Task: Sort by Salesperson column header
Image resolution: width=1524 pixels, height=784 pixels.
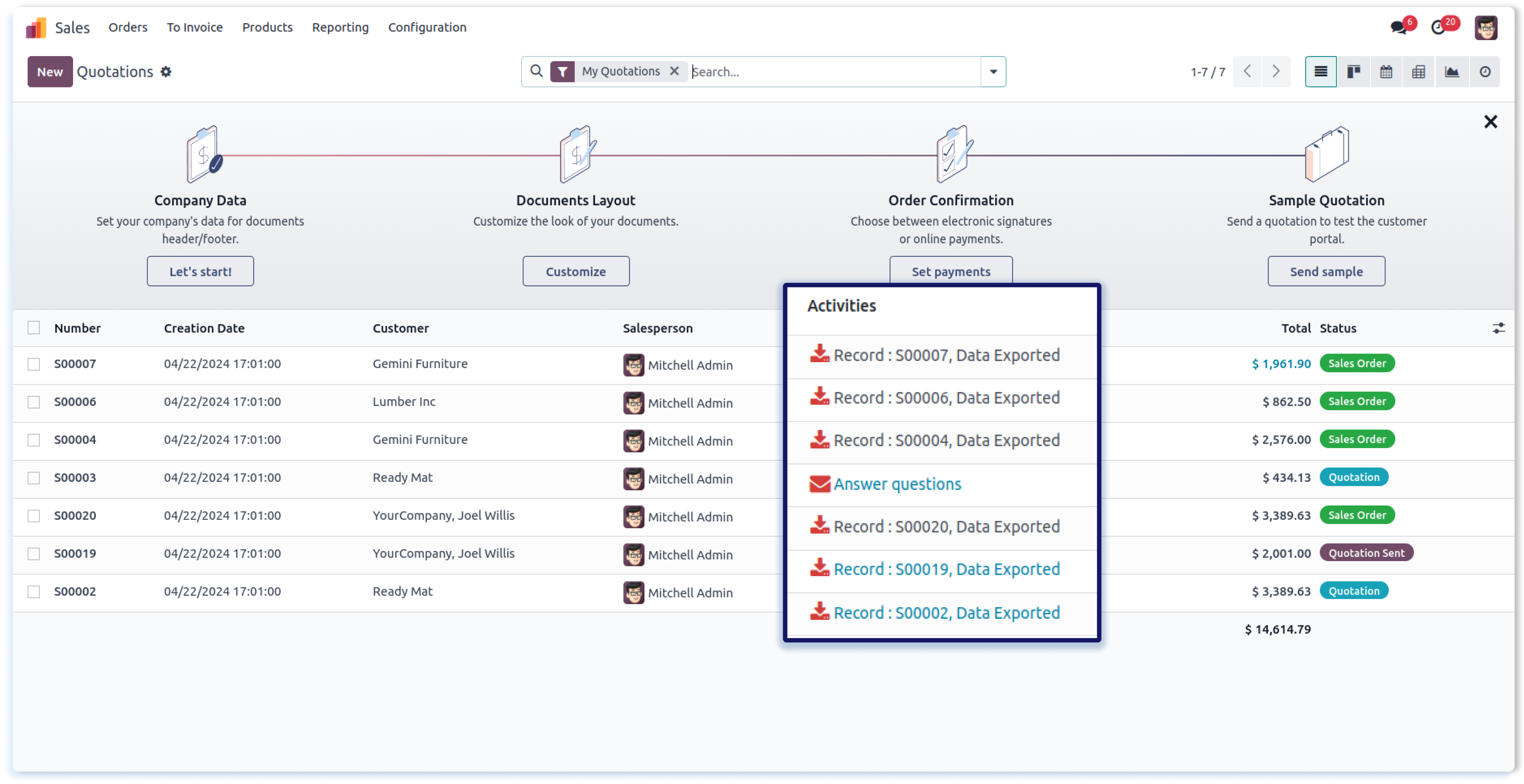Action: pos(657,328)
